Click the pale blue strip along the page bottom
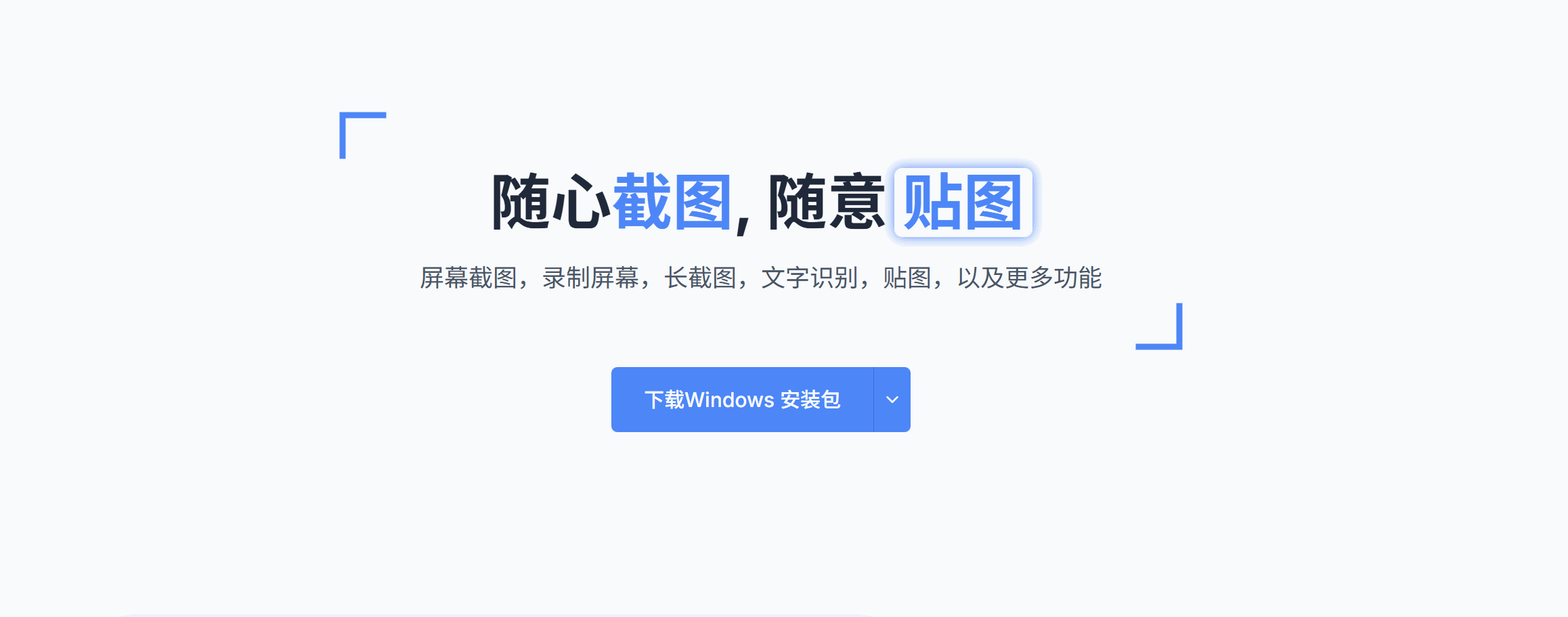 [x=498, y=615]
